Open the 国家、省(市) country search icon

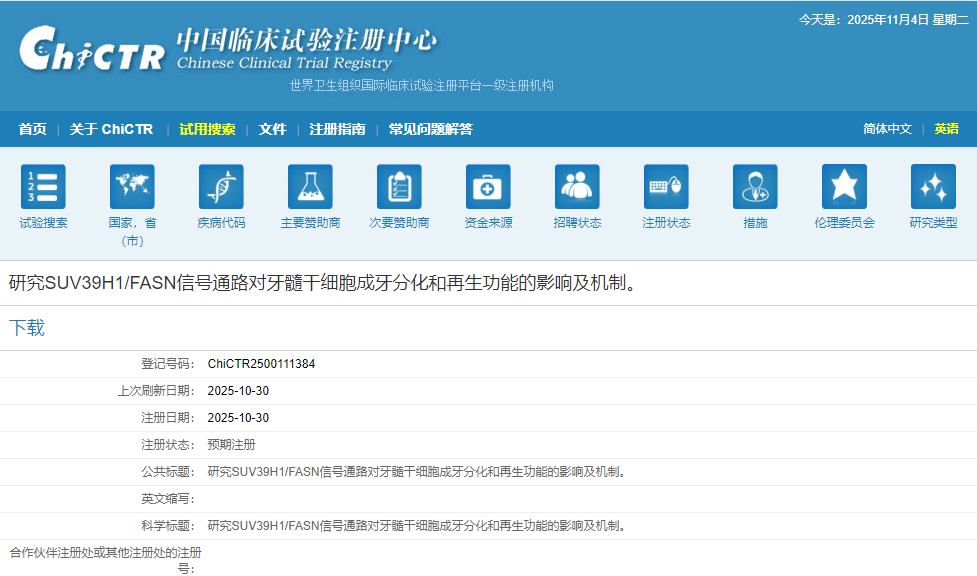point(132,185)
